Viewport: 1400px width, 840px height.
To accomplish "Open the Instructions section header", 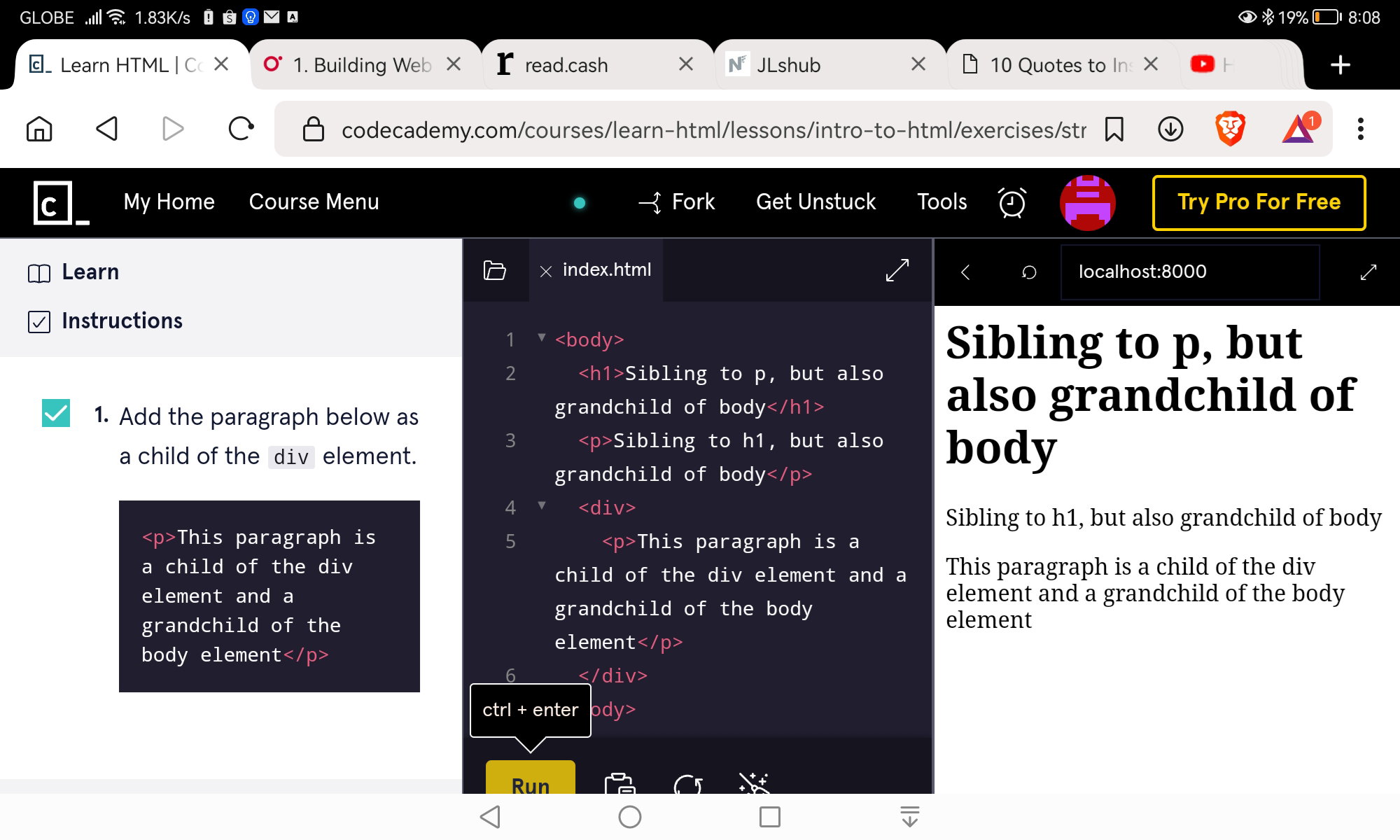I will click(105, 321).
